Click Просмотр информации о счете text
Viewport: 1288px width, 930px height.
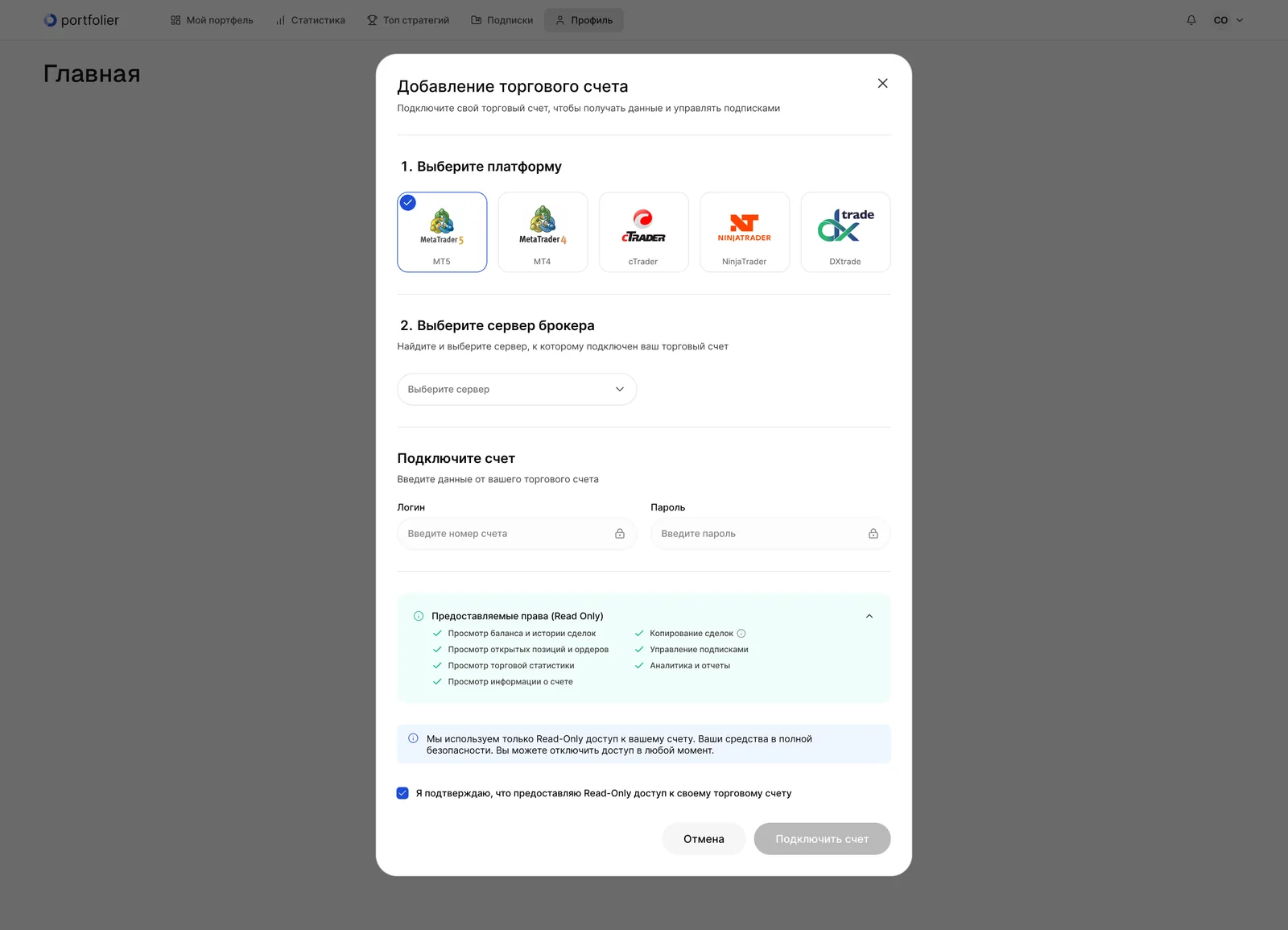[x=510, y=682]
